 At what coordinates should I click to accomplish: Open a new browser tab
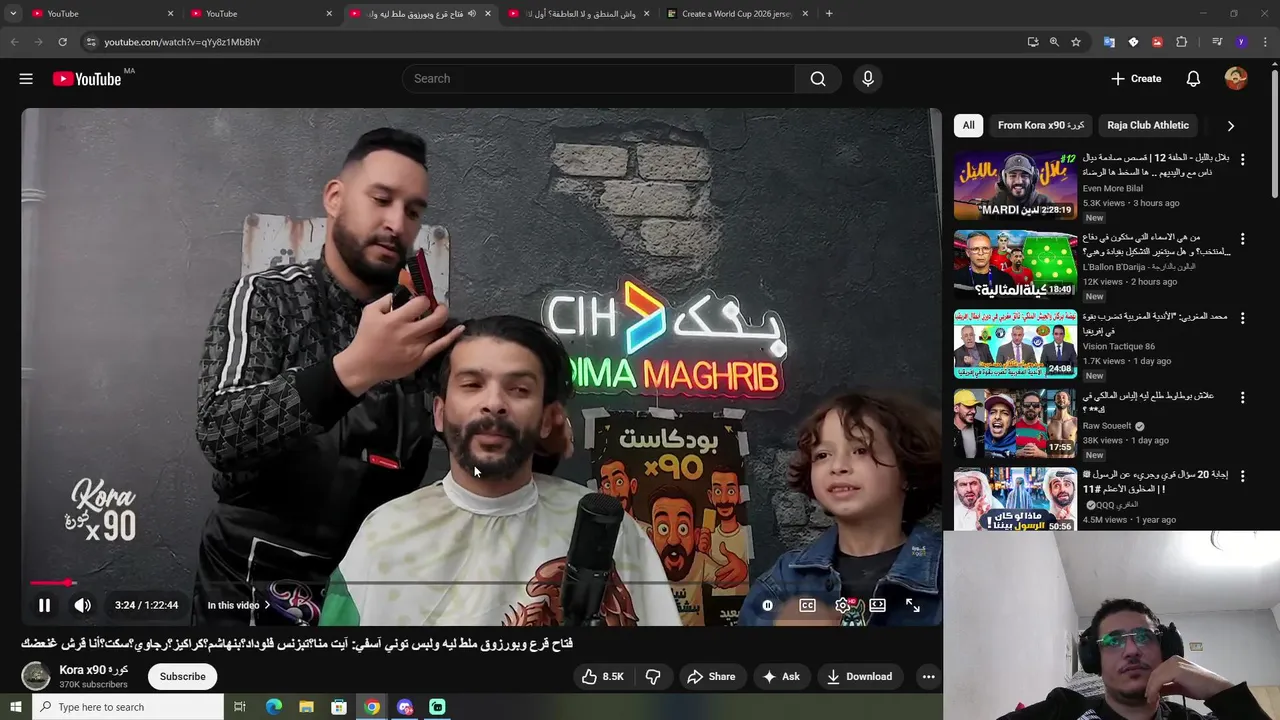[x=829, y=14]
